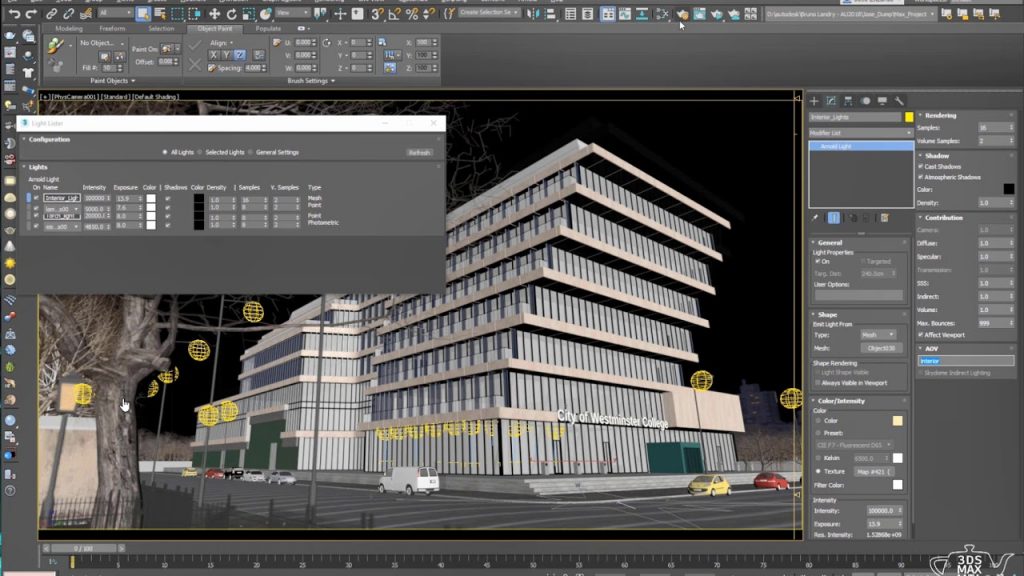Open Select by Name on the toolbar
This screenshot has width=1024, height=576.
click(x=158, y=13)
